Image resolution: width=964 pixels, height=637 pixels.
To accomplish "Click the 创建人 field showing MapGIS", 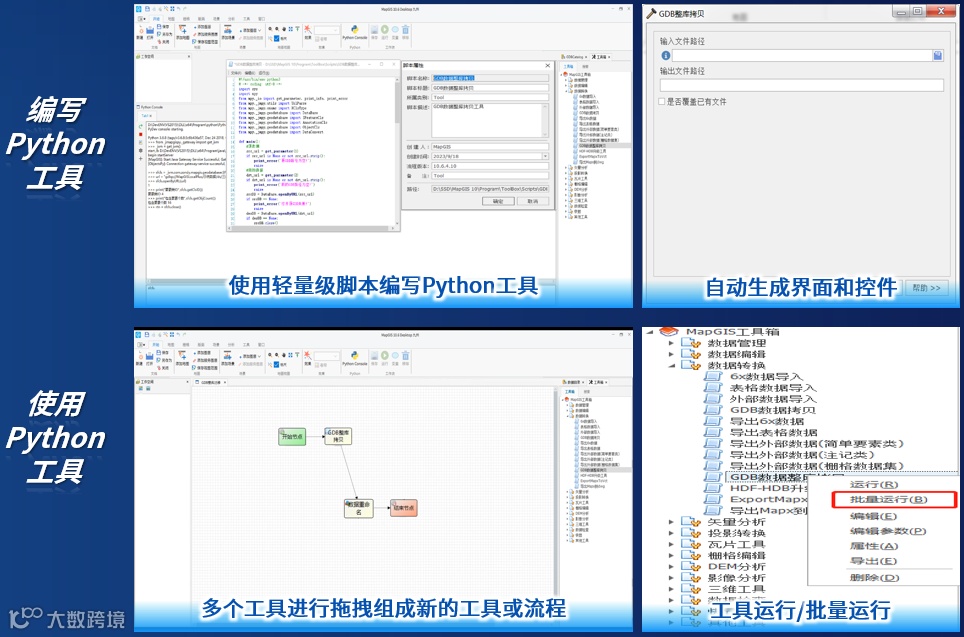I will [489, 146].
